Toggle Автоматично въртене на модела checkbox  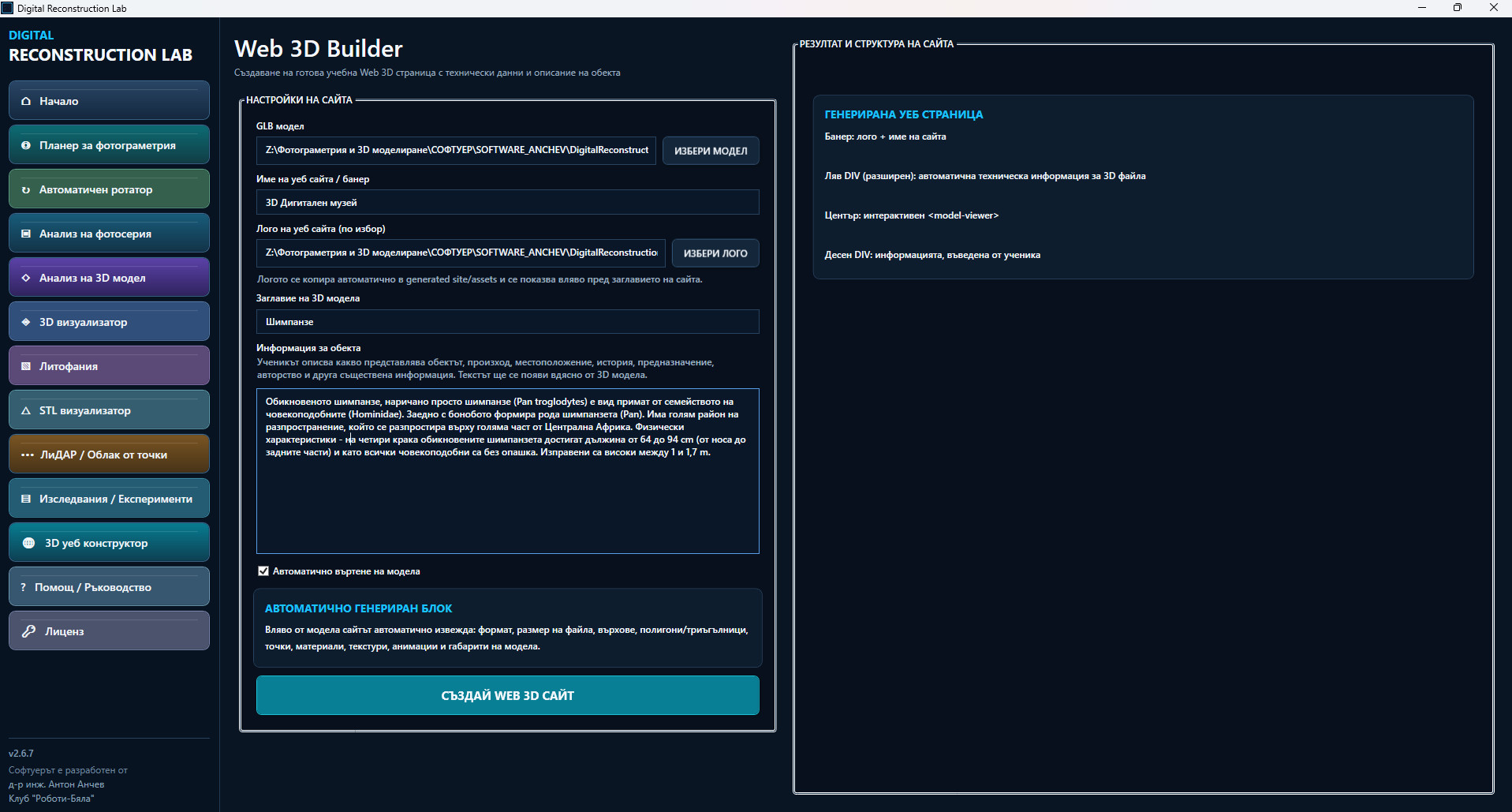(263, 571)
